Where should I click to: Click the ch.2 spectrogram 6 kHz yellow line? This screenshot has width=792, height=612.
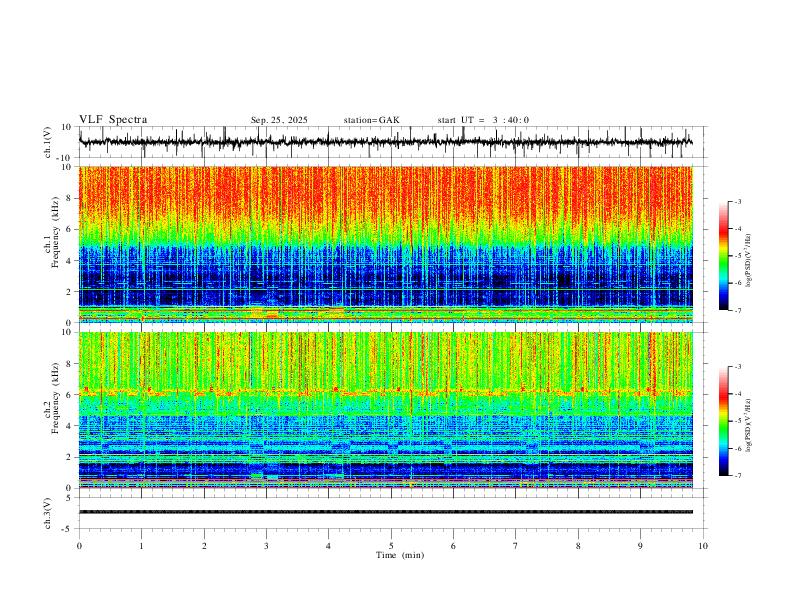385,392
